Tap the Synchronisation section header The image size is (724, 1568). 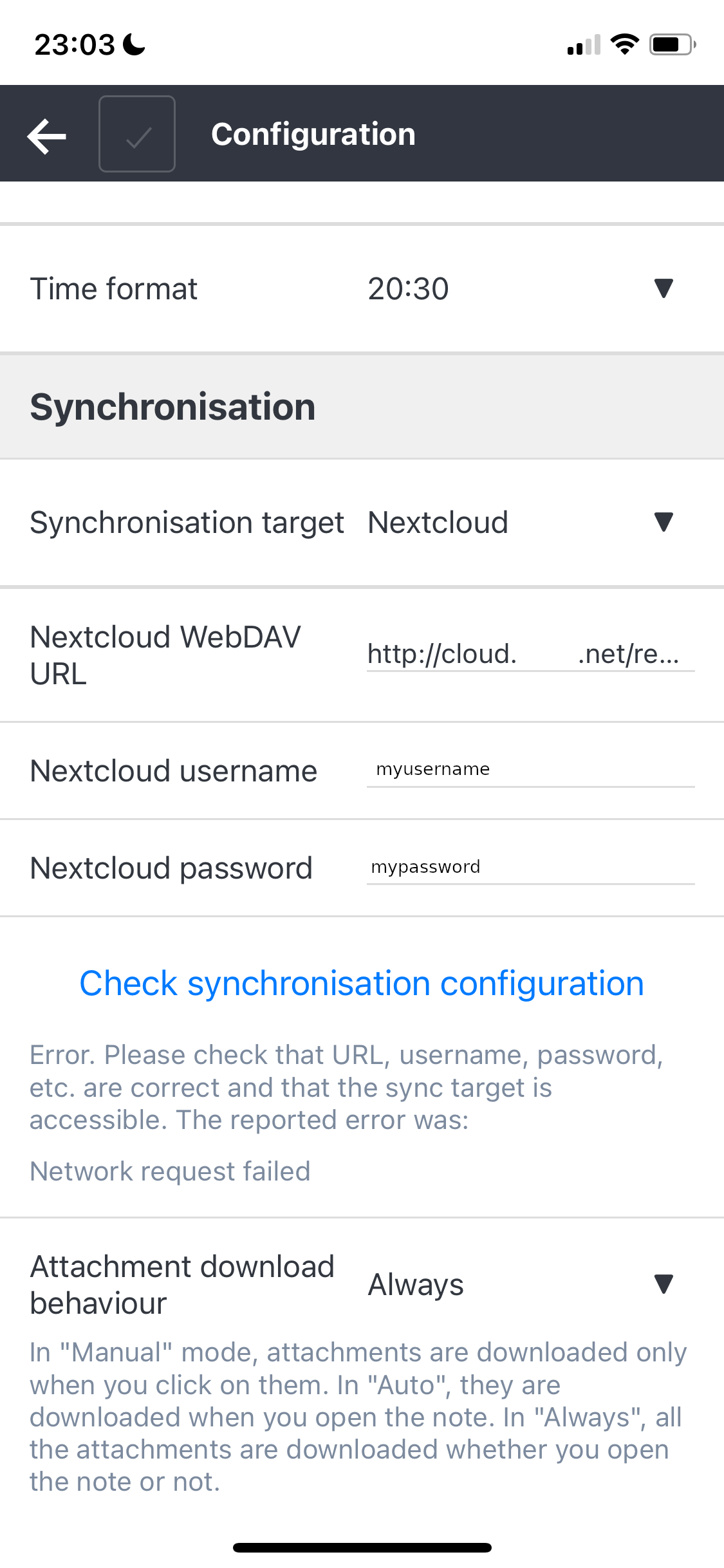(172, 406)
